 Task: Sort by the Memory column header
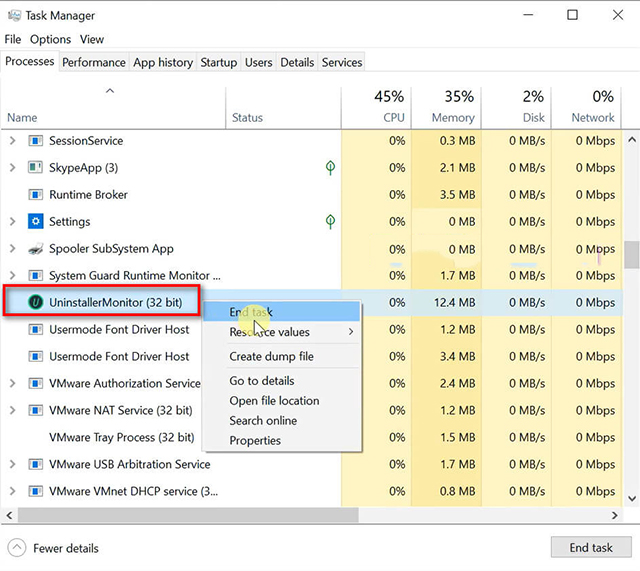446,108
